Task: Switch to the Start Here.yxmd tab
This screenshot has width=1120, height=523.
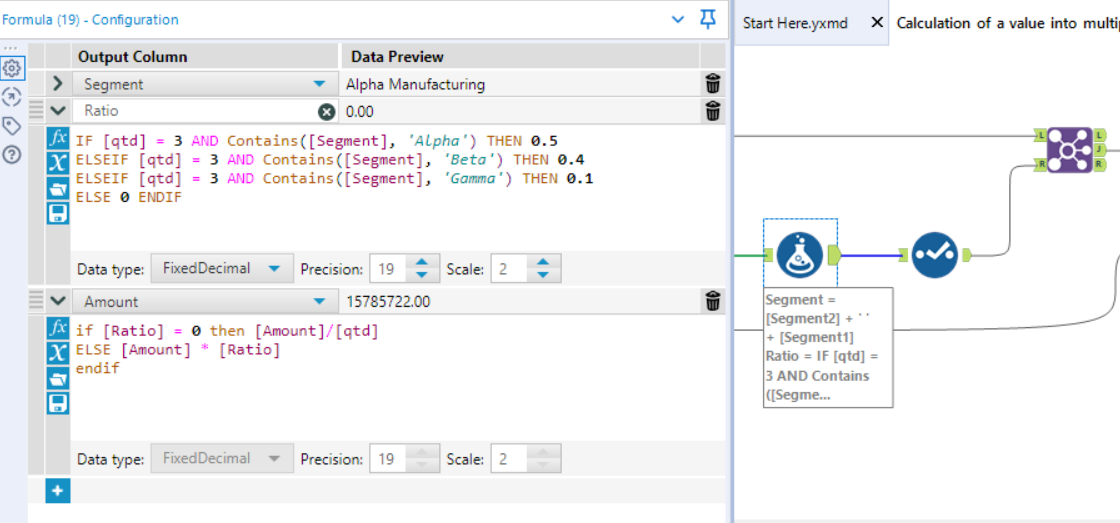Action: [x=795, y=23]
